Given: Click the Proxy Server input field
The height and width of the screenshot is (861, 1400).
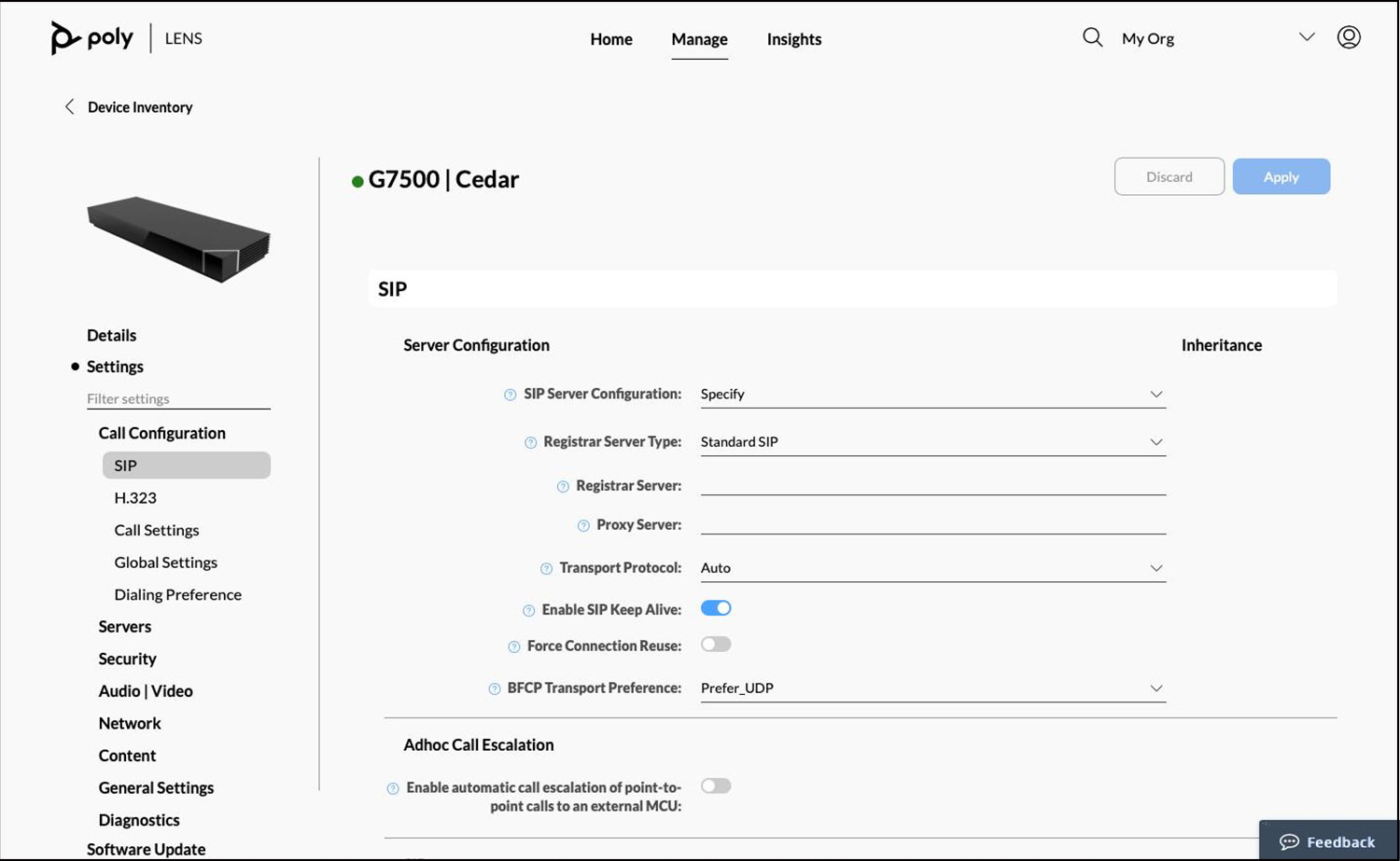Looking at the screenshot, I should (x=933, y=522).
